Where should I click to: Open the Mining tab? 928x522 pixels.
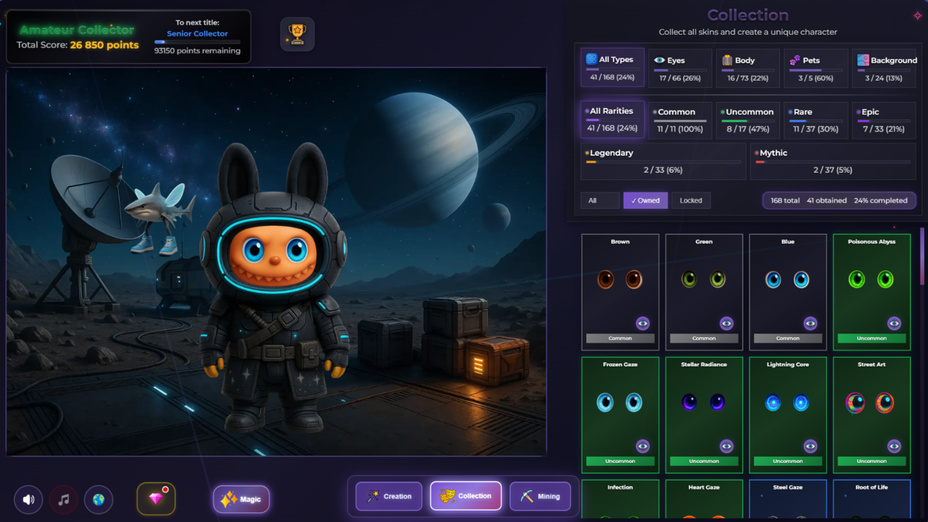pyautogui.click(x=540, y=496)
